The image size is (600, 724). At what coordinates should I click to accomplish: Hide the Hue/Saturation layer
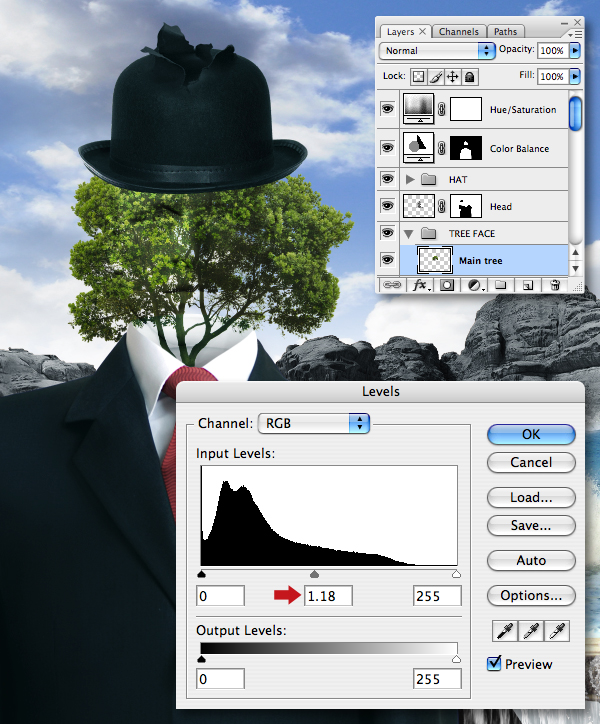coord(387,109)
